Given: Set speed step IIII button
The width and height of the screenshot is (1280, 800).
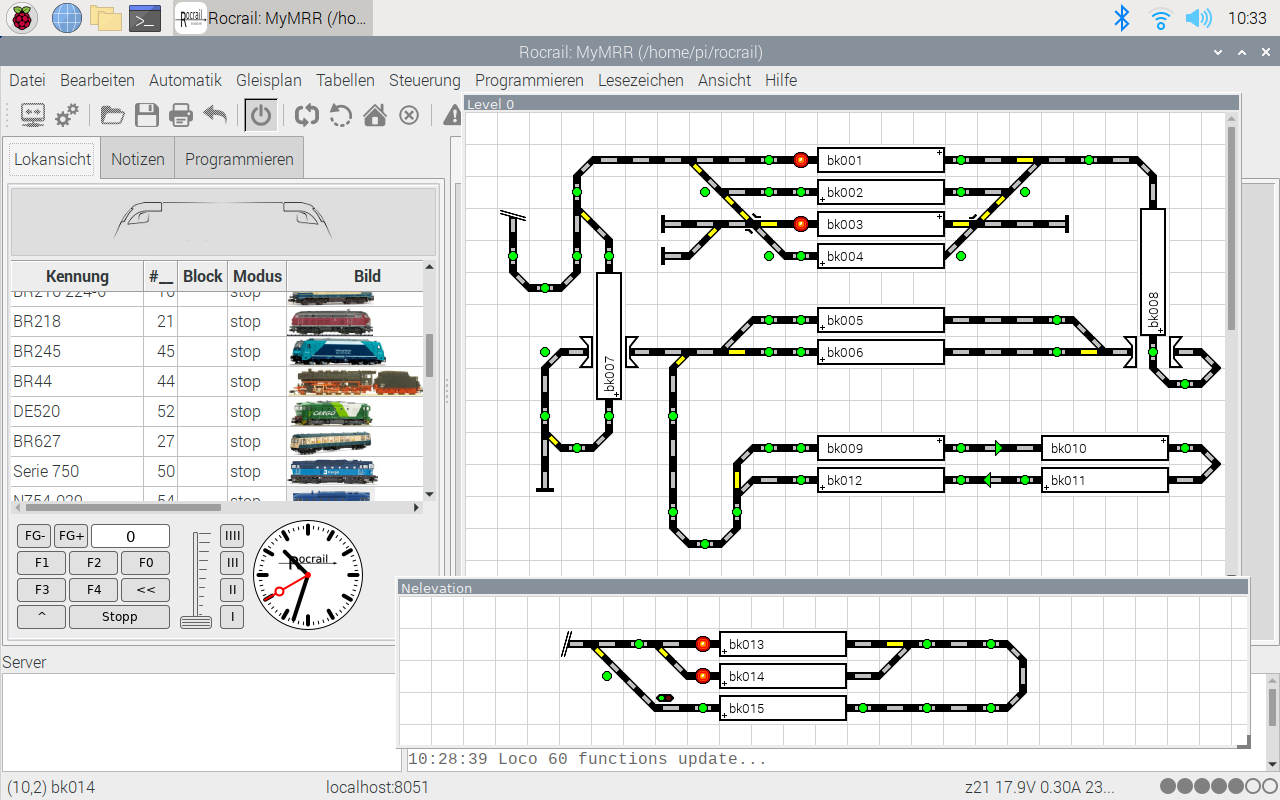Looking at the screenshot, I should tap(232, 536).
